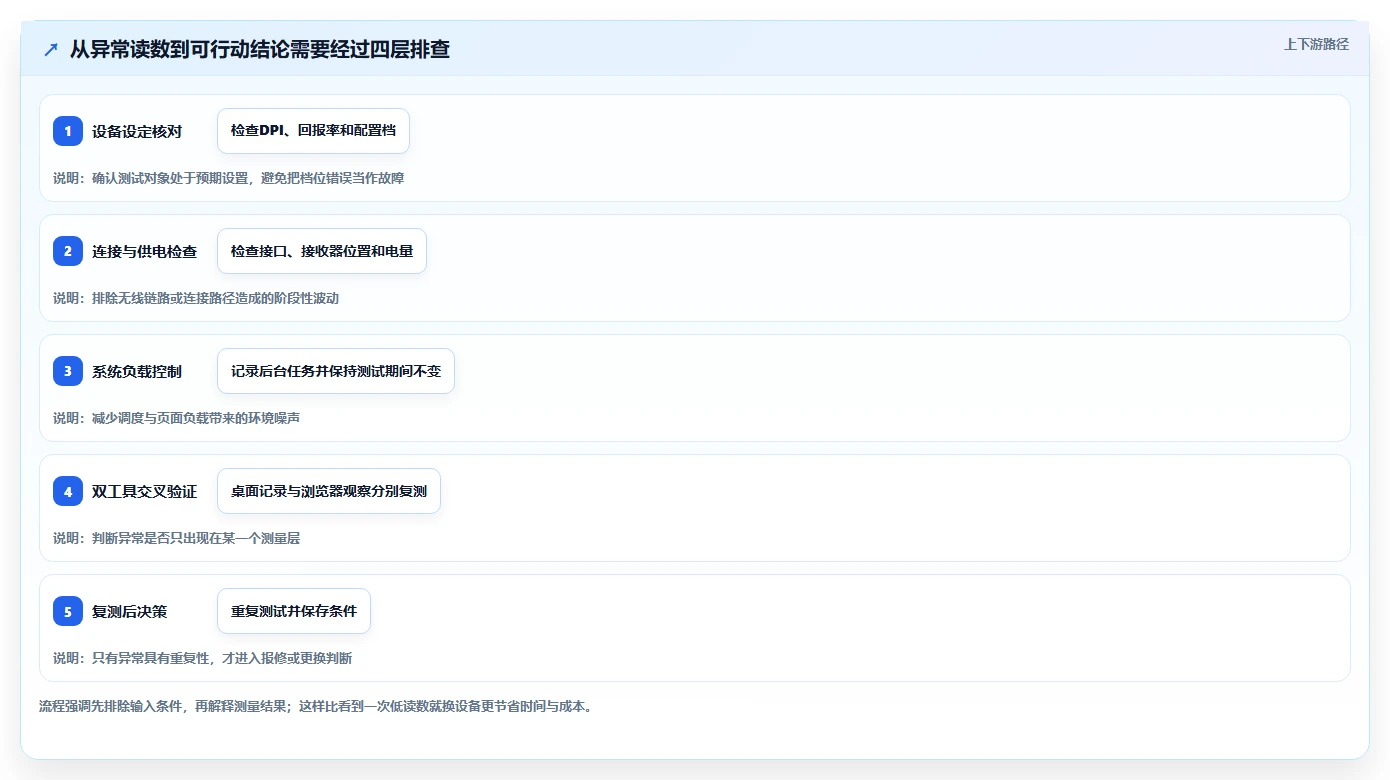Select the 桌面记录与浏览器观察分别复测 chip
This screenshot has height=780, width=1390.
(x=329, y=491)
